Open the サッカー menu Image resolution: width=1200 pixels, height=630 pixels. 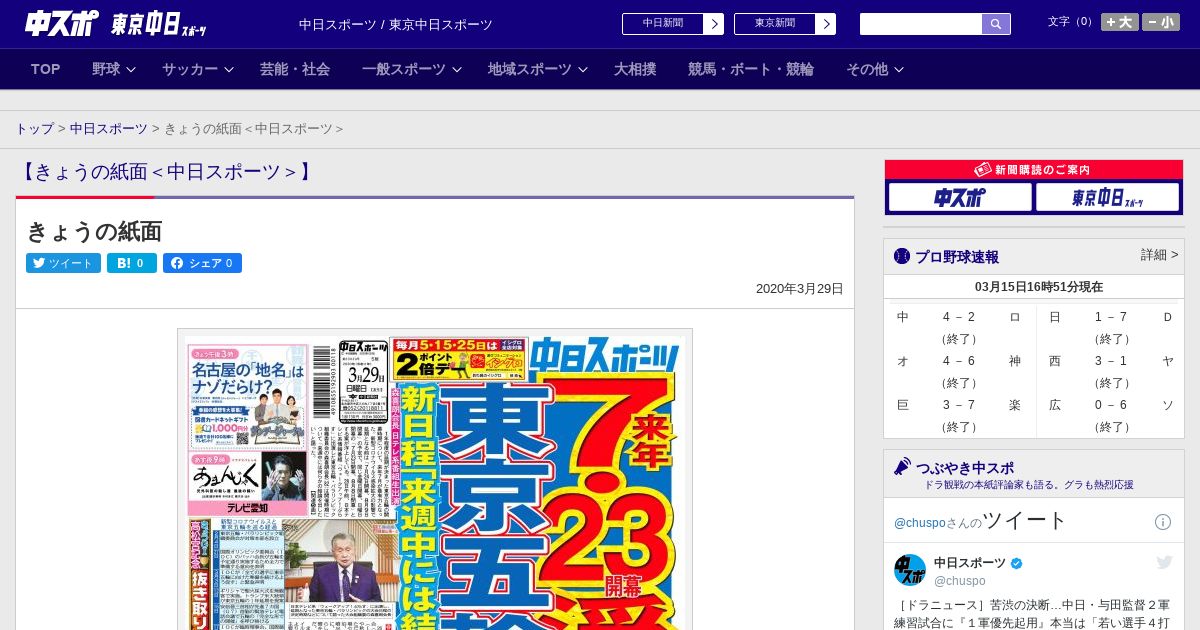click(190, 69)
